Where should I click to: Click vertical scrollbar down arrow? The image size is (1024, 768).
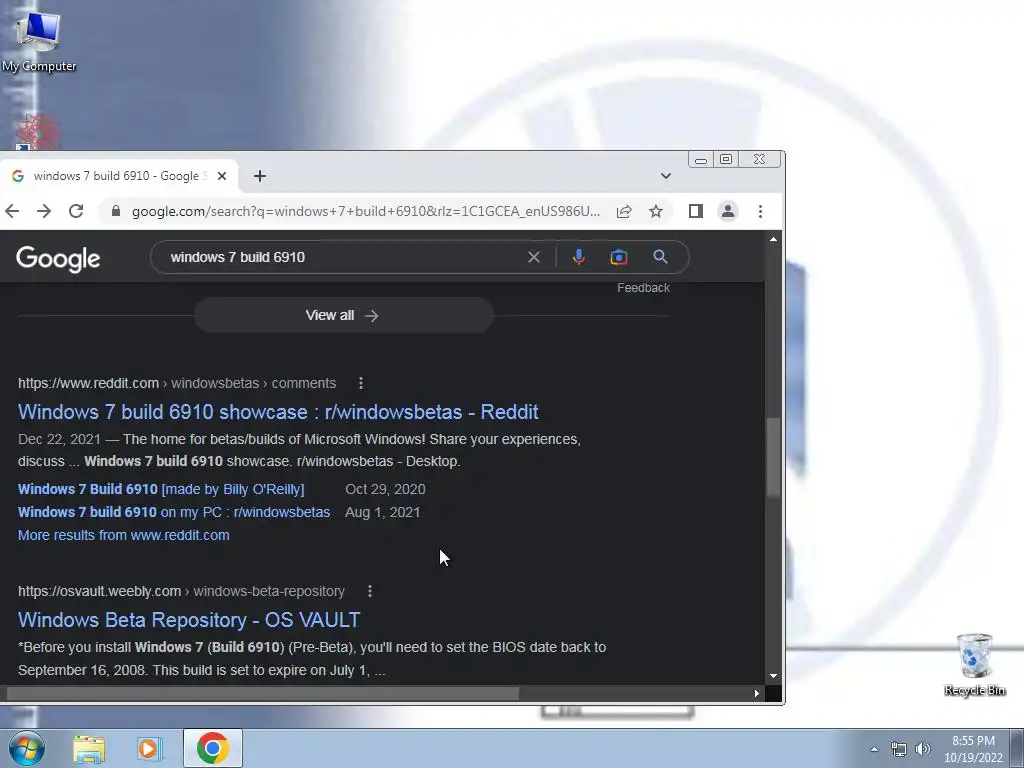click(773, 677)
